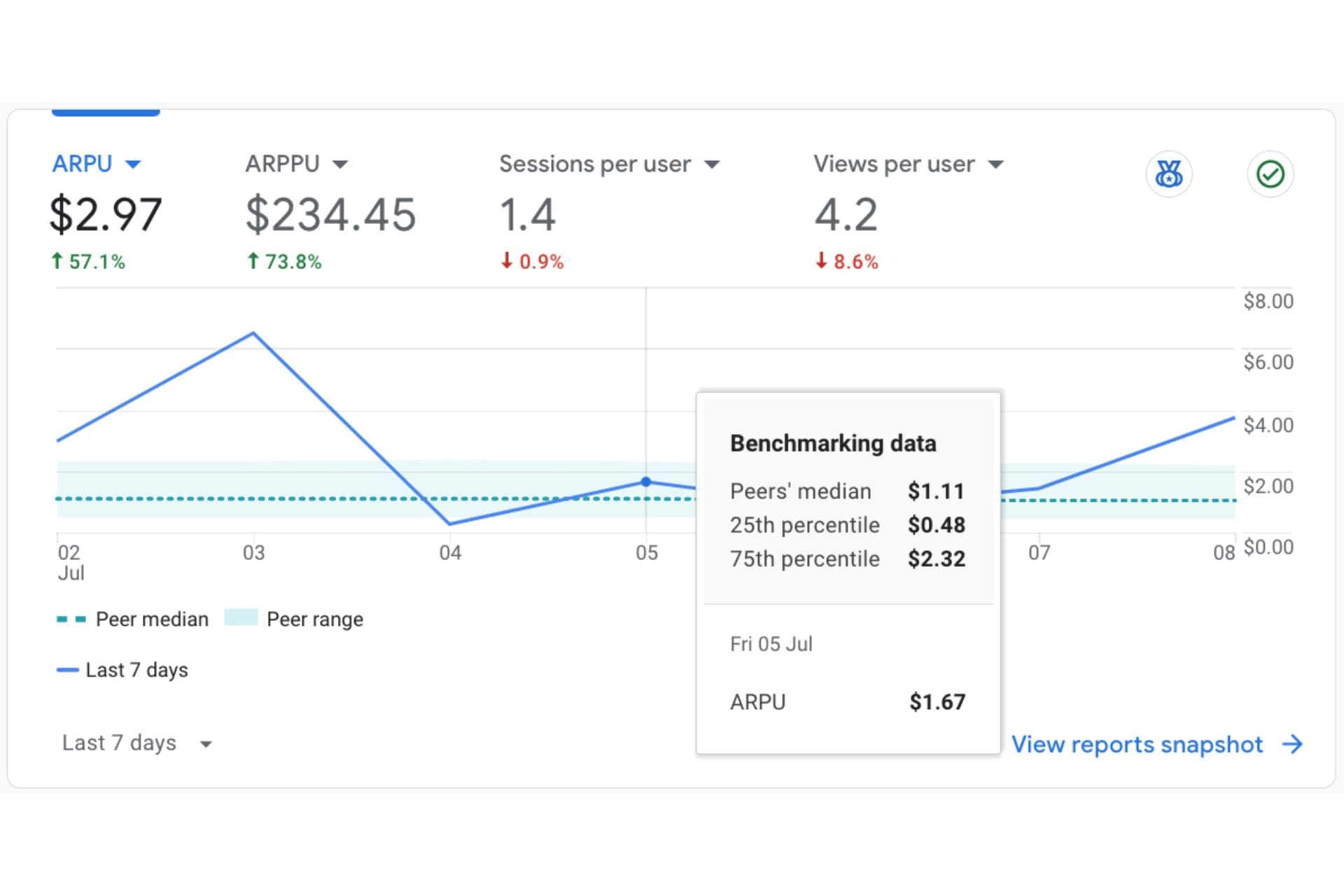Click the 03 Jul peak on the ARPU line
The width and height of the screenshot is (1344, 896).
(x=253, y=333)
